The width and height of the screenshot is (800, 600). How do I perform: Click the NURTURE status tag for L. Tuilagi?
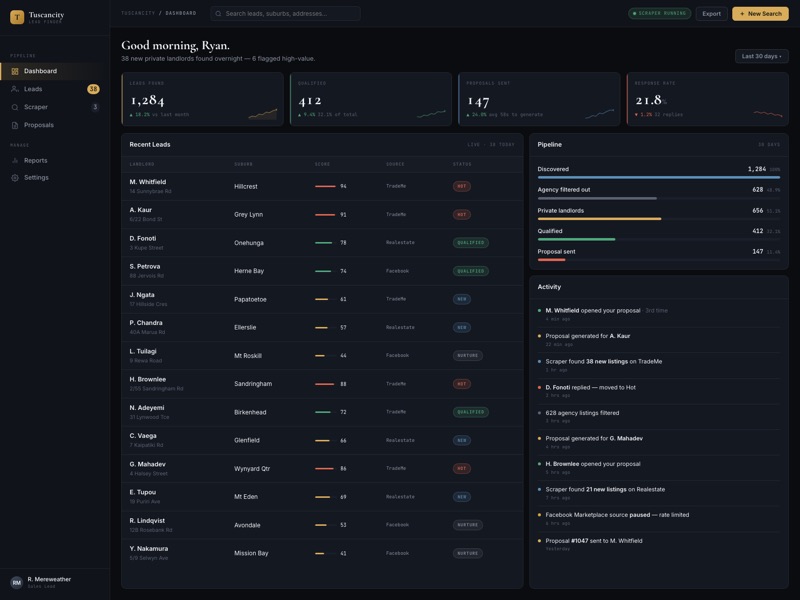click(467, 356)
